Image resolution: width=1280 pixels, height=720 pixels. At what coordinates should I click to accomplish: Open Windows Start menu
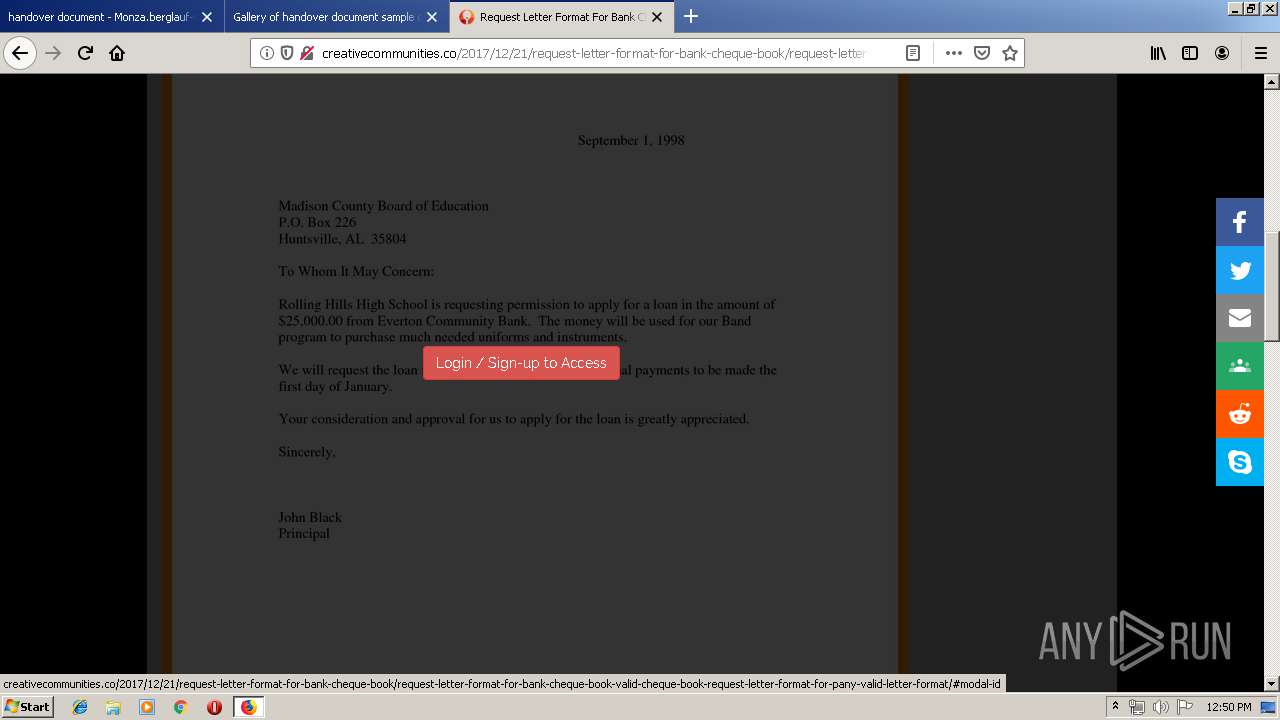(x=27, y=707)
